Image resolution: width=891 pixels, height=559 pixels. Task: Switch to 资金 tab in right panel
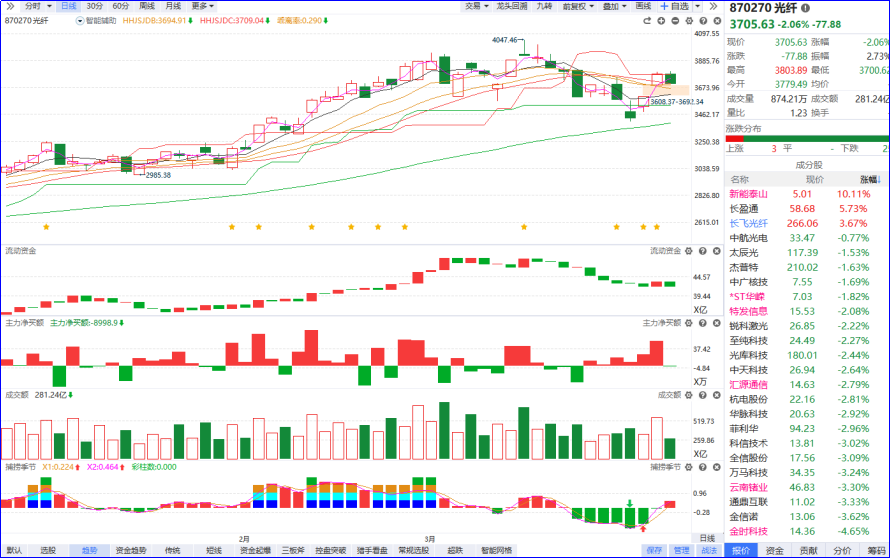[x=775, y=550]
